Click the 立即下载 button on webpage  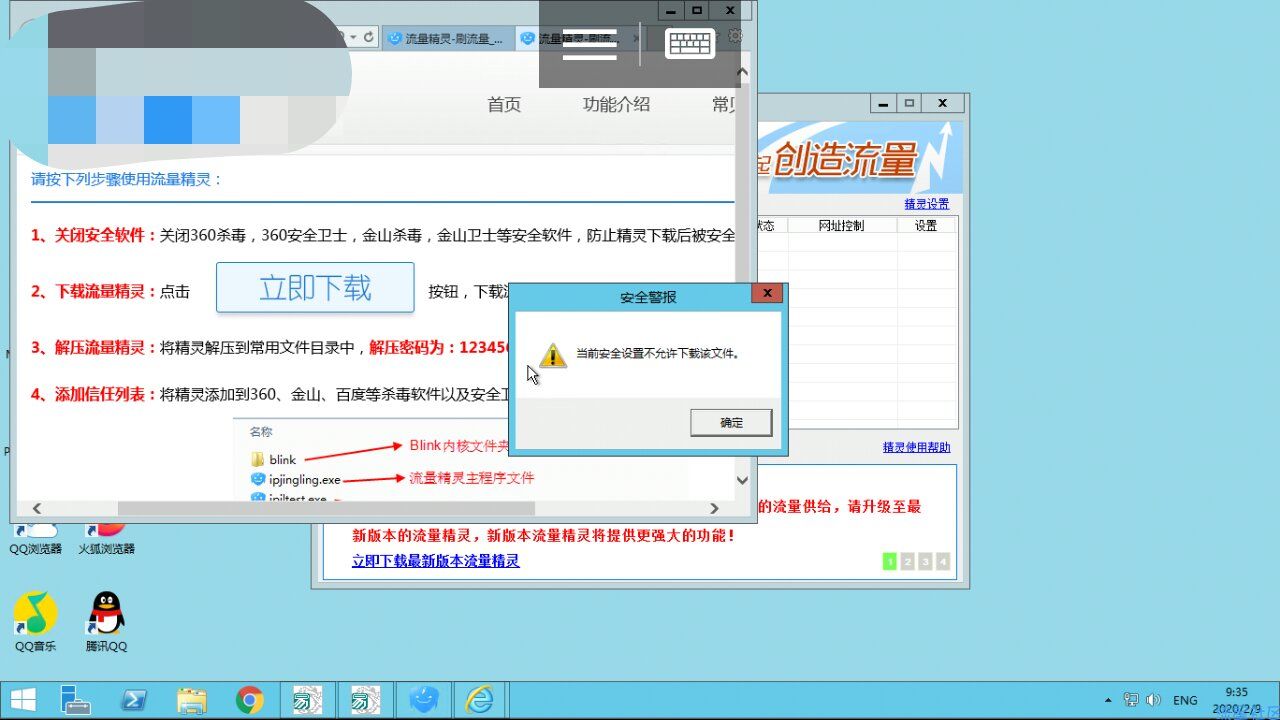coord(315,288)
